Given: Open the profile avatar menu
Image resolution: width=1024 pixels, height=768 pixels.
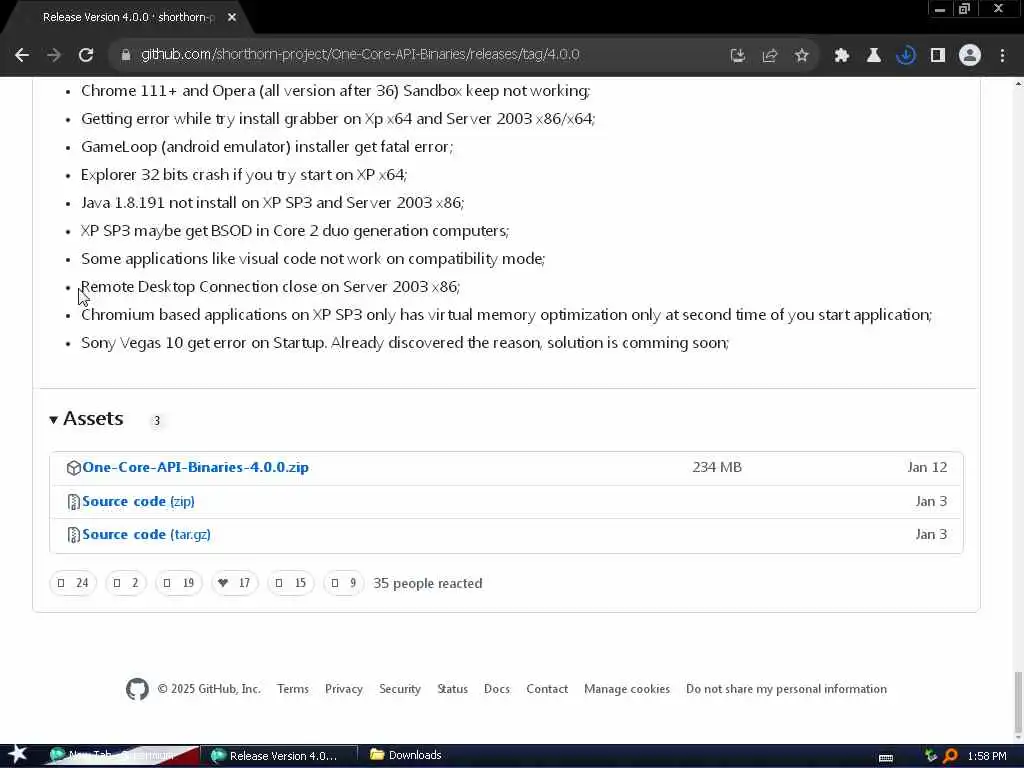Looking at the screenshot, I should (970, 56).
